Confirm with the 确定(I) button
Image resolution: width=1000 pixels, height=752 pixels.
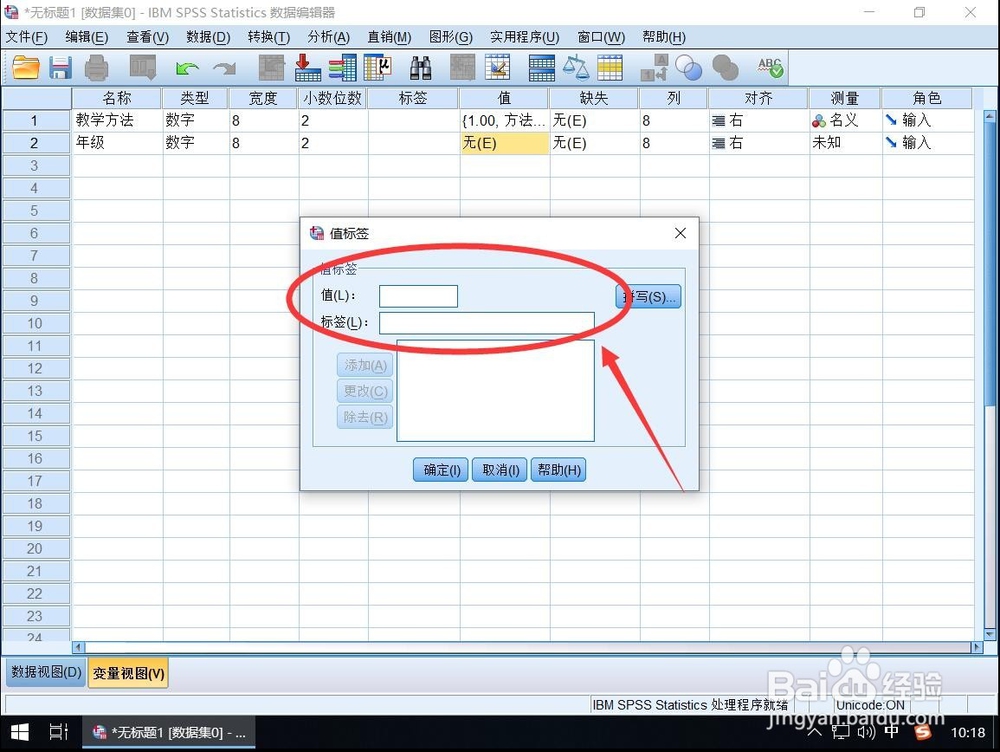(441, 470)
